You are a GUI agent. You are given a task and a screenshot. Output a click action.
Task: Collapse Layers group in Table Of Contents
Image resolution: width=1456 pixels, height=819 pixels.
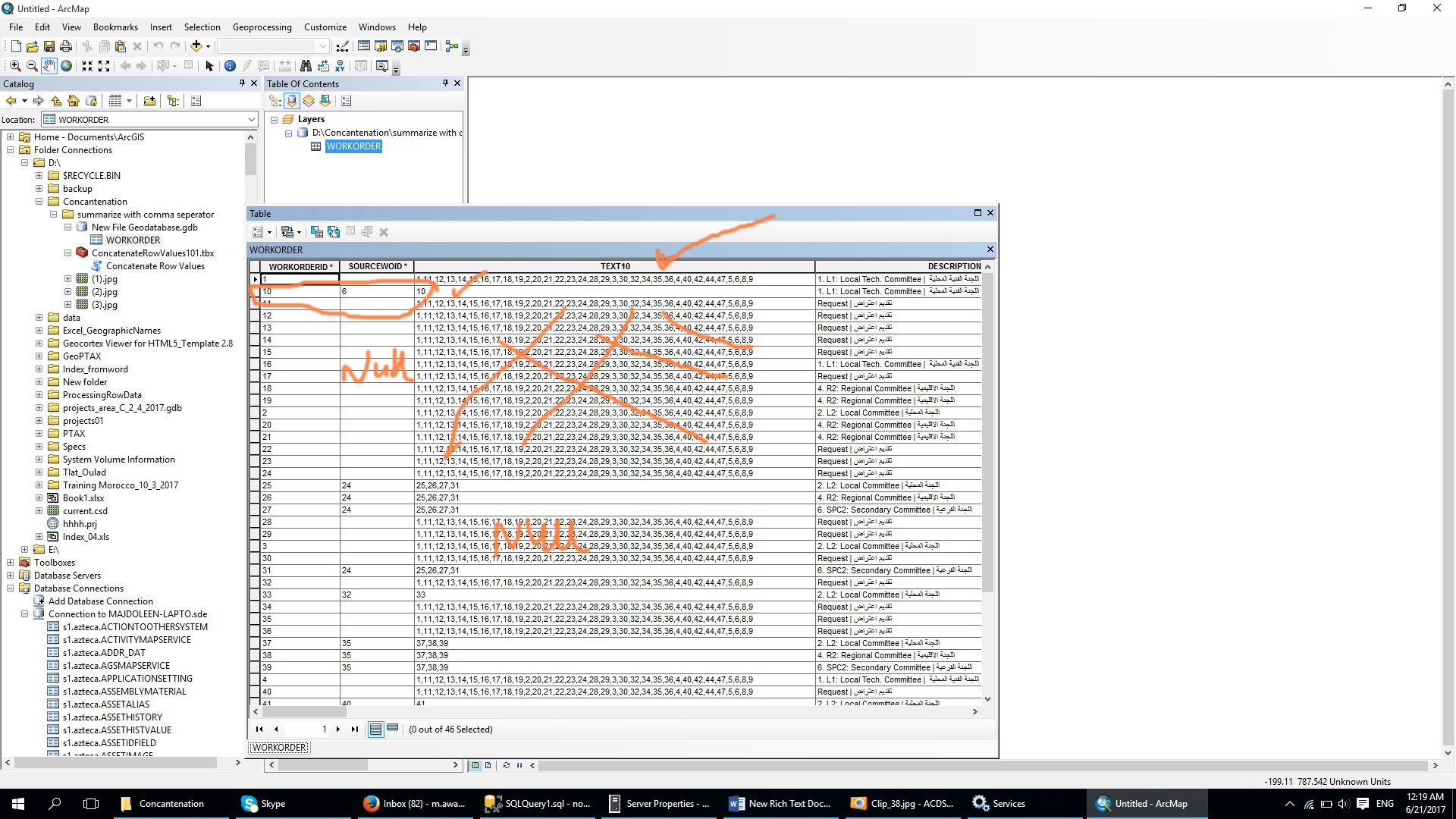tap(274, 120)
